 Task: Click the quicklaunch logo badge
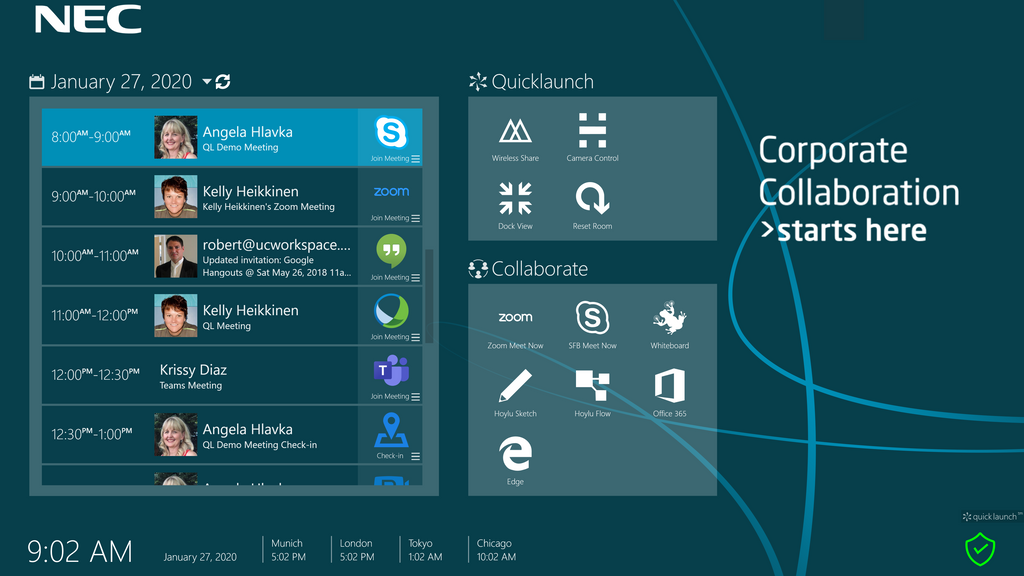[x=993, y=517]
